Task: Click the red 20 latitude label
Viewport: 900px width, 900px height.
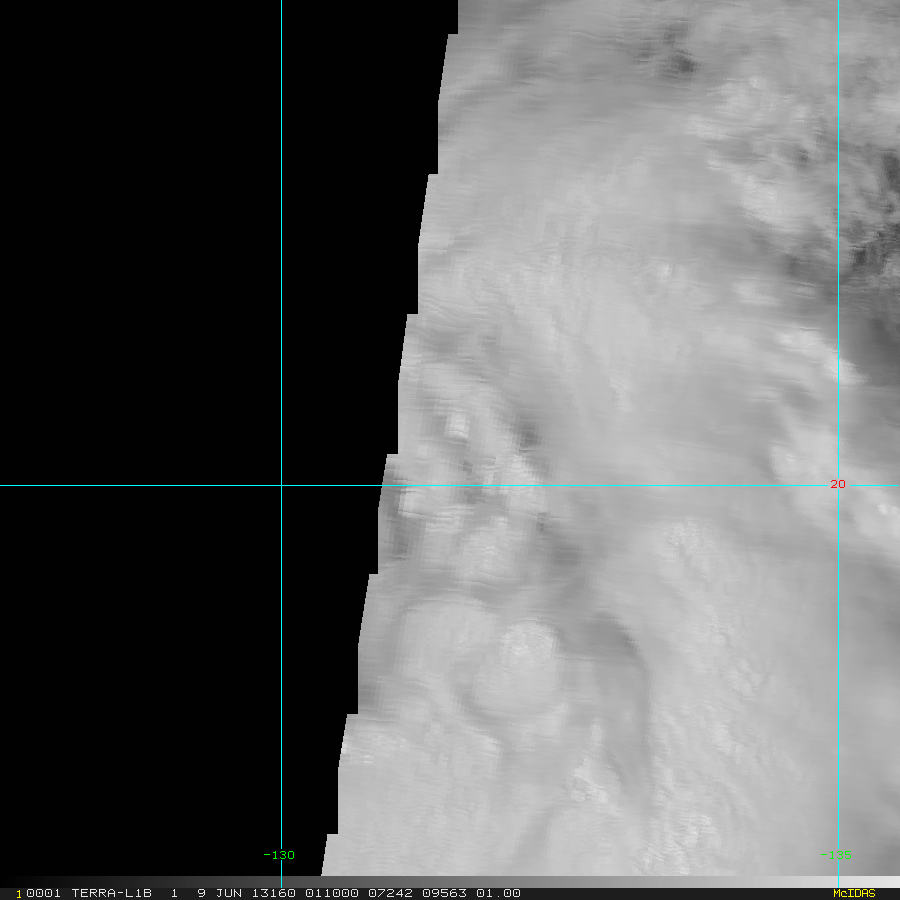Action: (837, 484)
